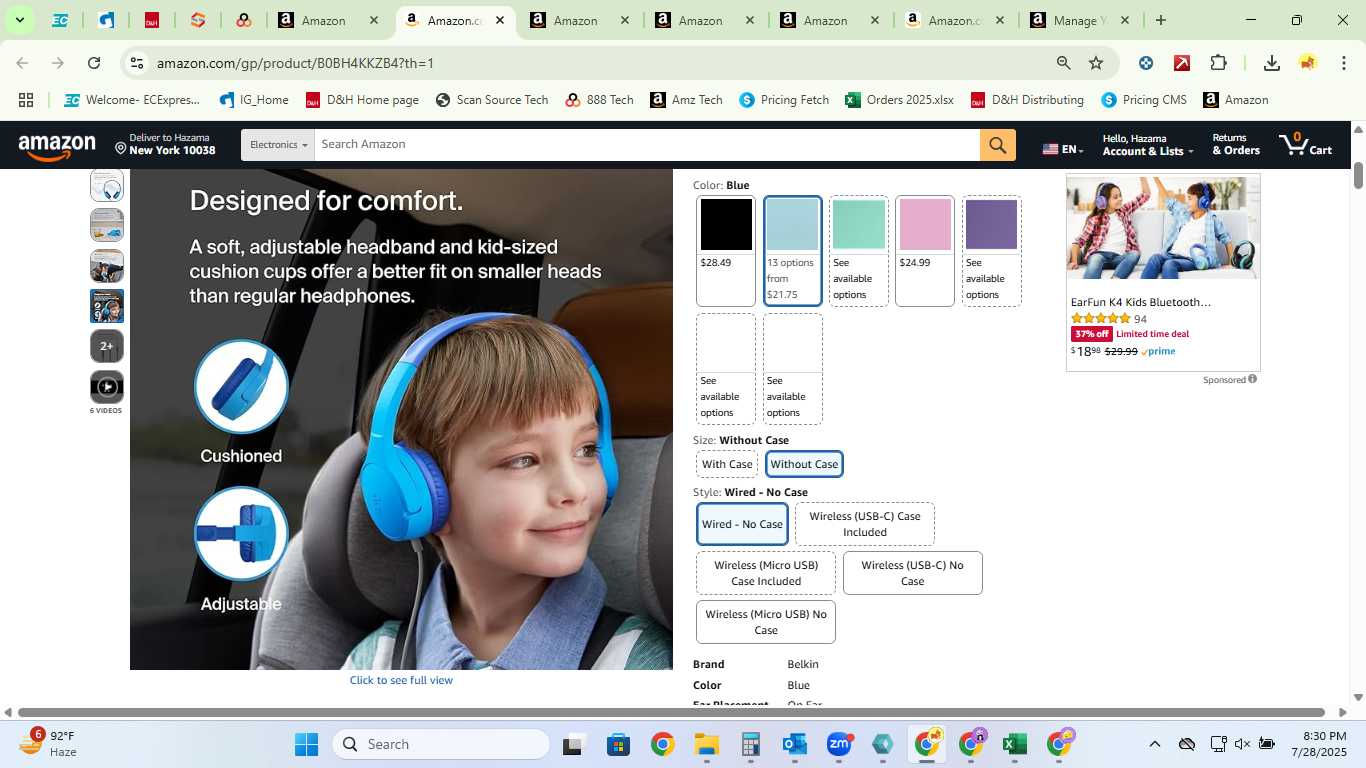The height and width of the screenshot is (768, 1366).
Task: Choose Wireless (Micro USB) No Case style
Action: coord(766,622)
